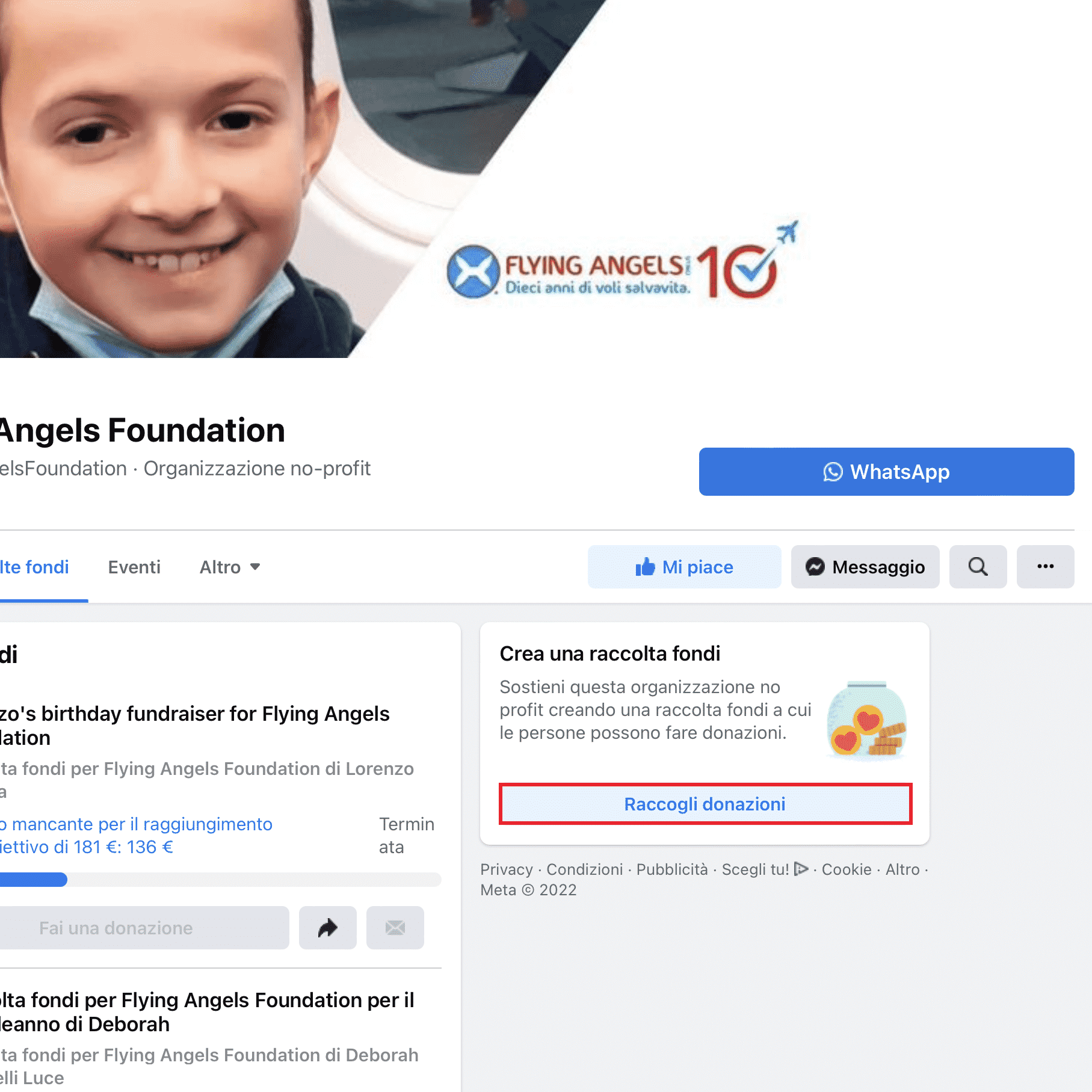Send a Messaggio via Messenger
Image resolution: width=1092 pixels, height=1092 pixels.
(865, 567)
